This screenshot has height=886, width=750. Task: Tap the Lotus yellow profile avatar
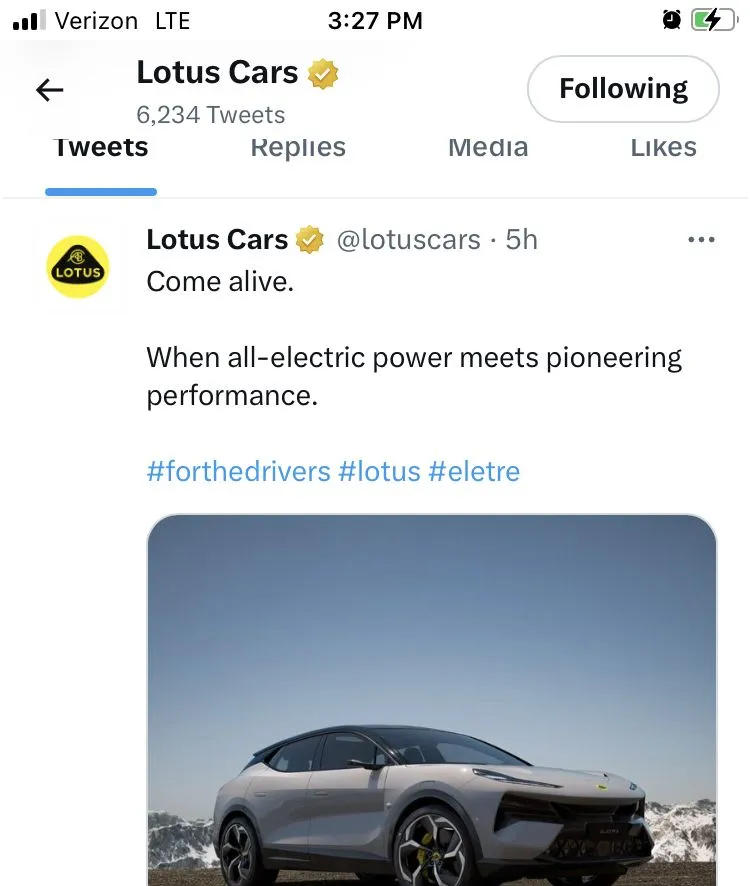coord(78,267)
